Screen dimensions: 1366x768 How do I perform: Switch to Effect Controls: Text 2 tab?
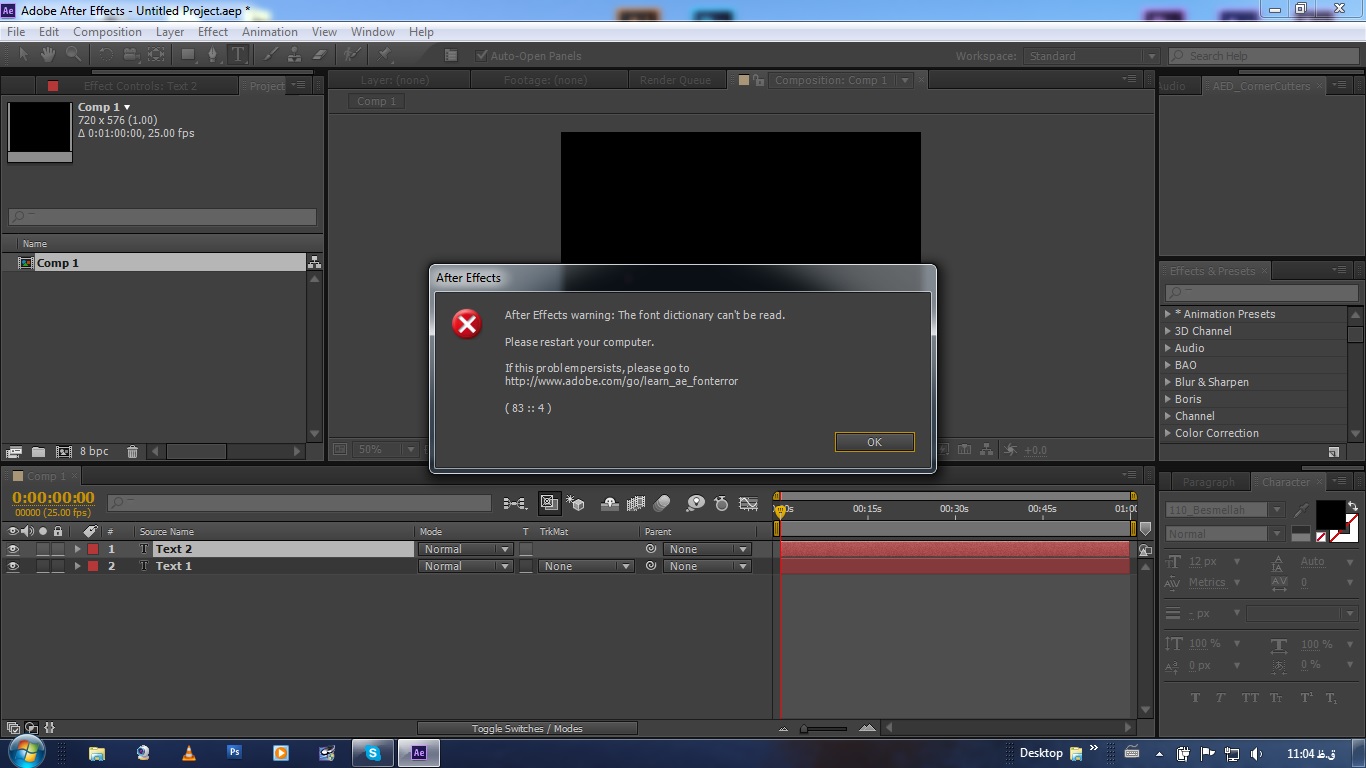click(x=140, y=86)
